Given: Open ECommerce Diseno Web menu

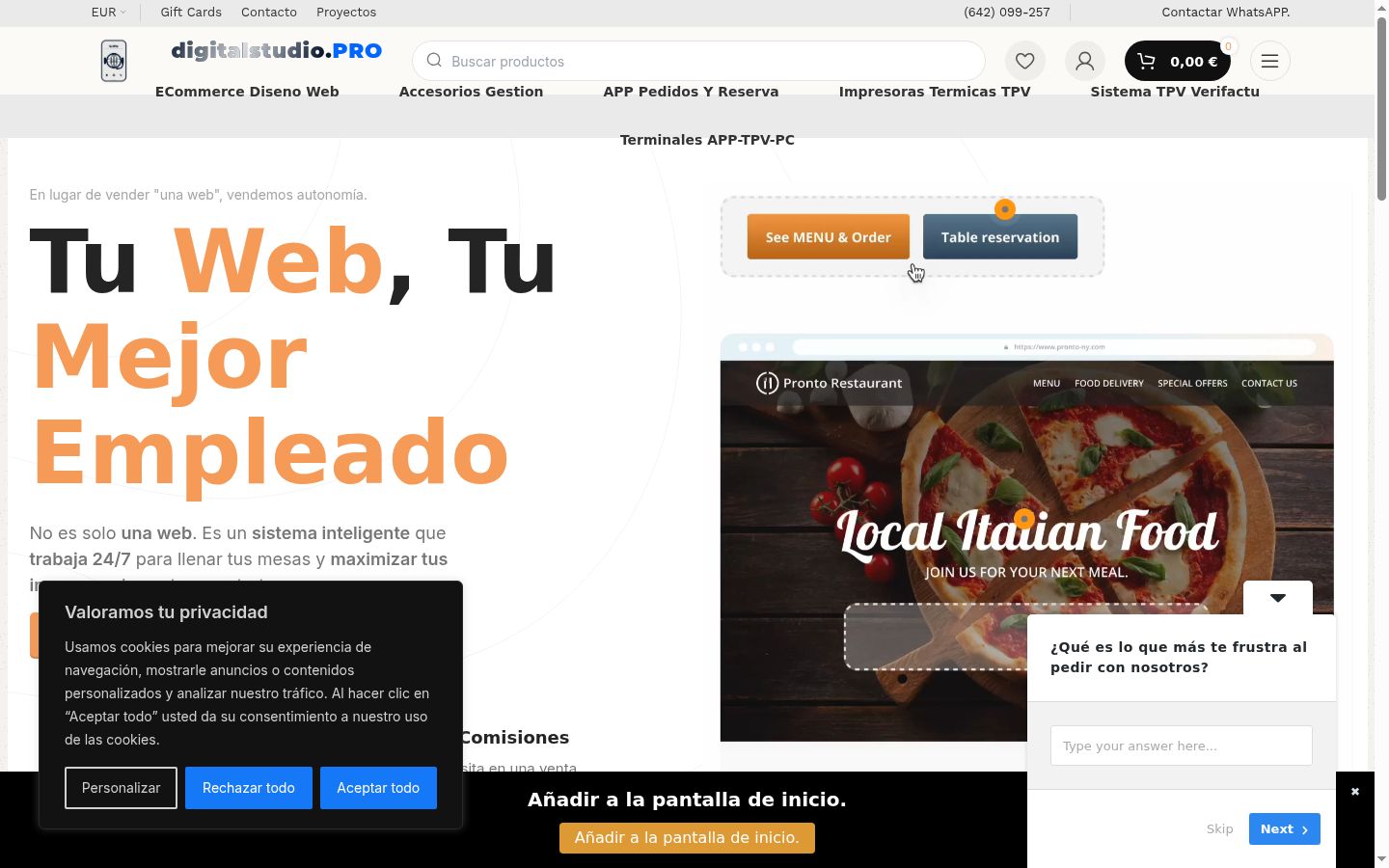Looking at the screenshot, I should pos(247,92).
